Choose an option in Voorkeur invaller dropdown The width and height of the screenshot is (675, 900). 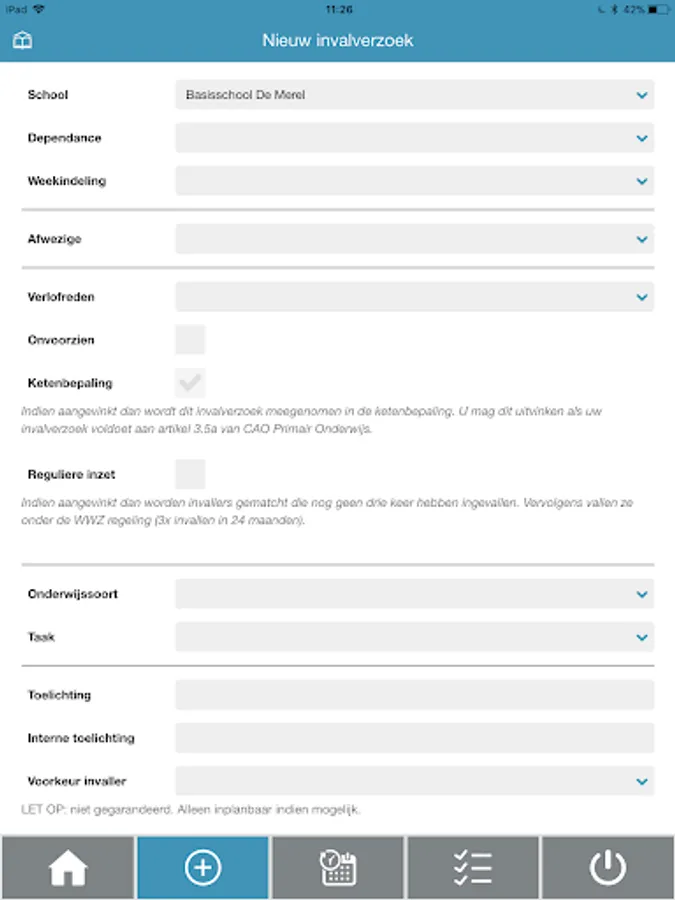click(x=414, y=781)
